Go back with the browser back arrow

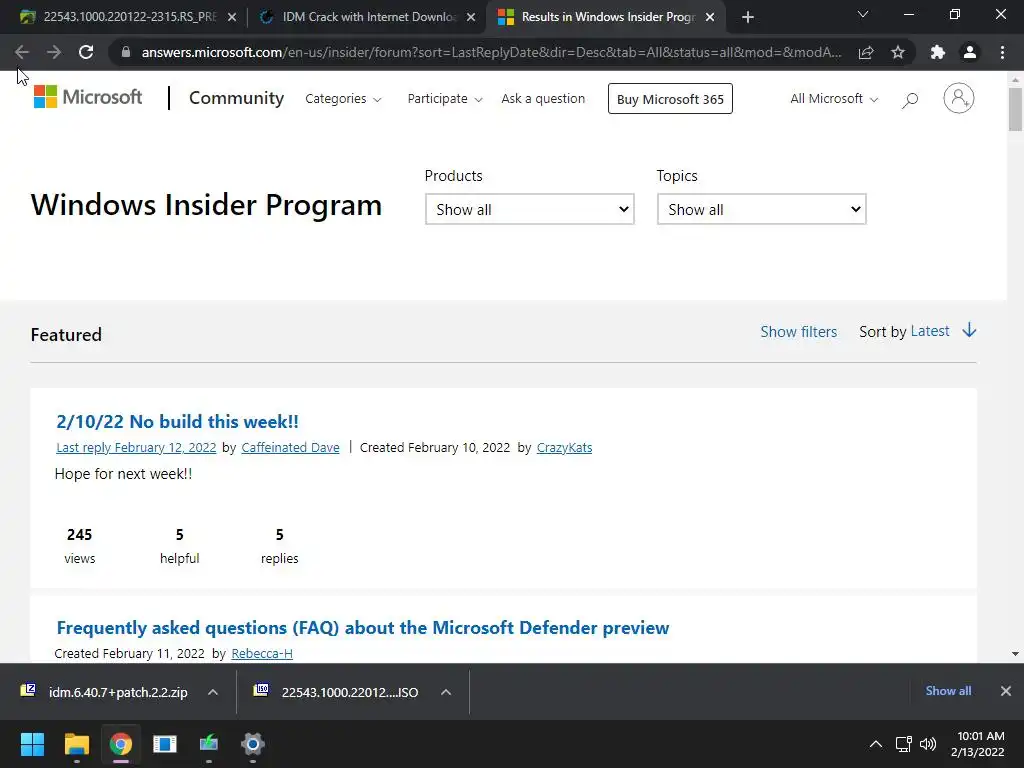[x=22, y=52]
